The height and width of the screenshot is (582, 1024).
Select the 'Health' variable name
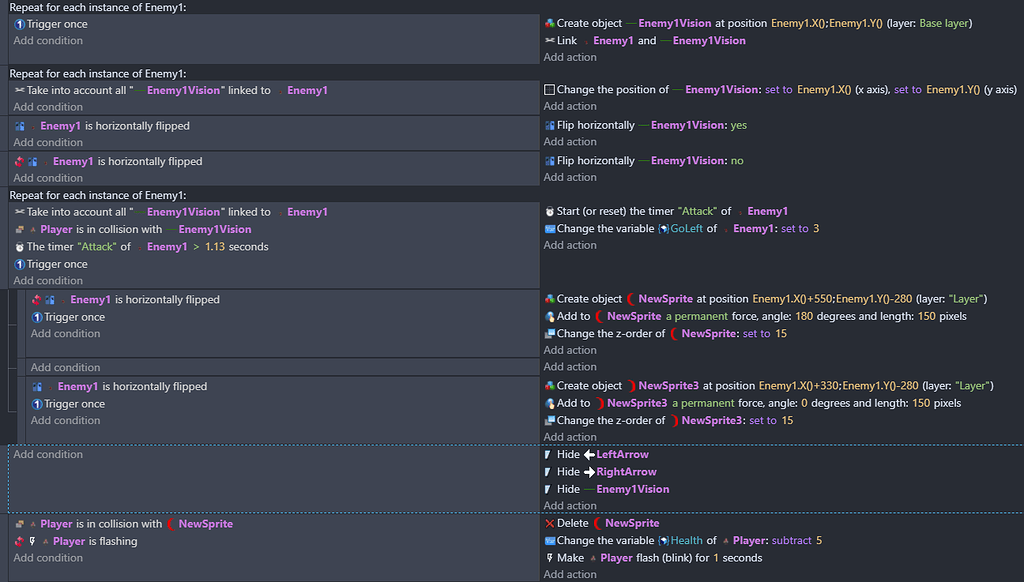tap(686, 541)
